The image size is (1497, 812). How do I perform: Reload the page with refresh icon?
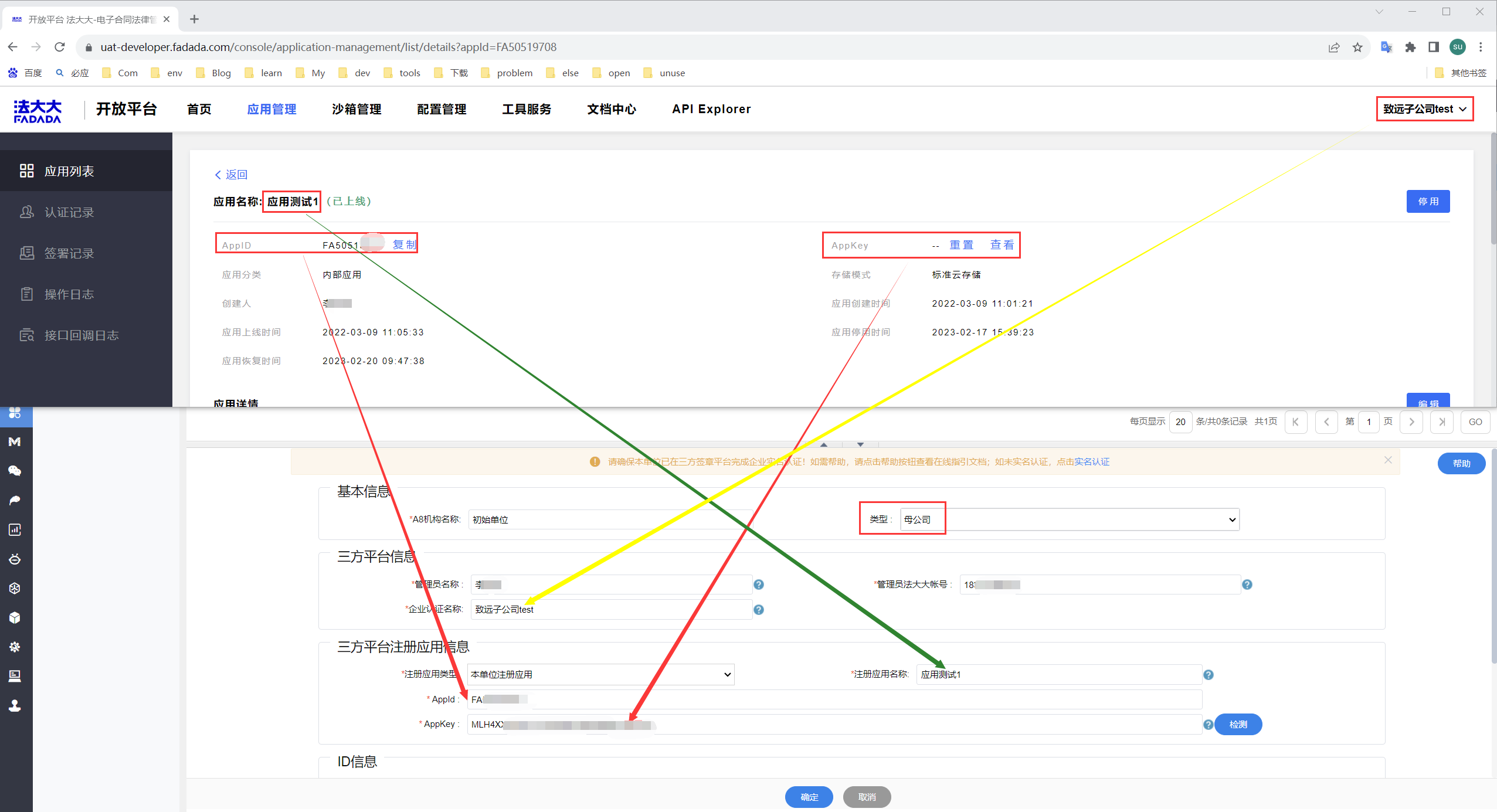point(60,47)
